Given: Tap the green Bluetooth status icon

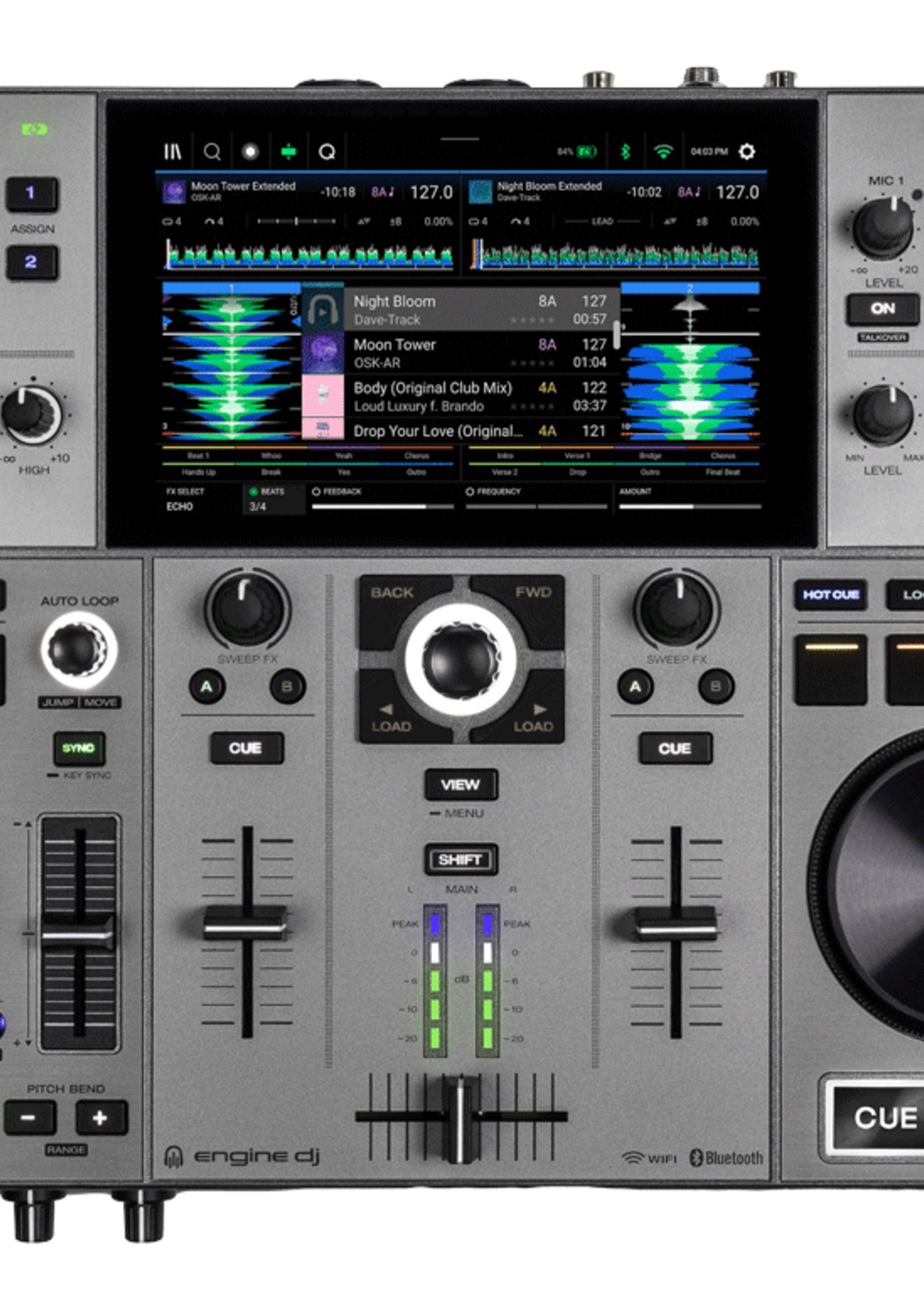Looking at the screenshot, I should 625,152.
